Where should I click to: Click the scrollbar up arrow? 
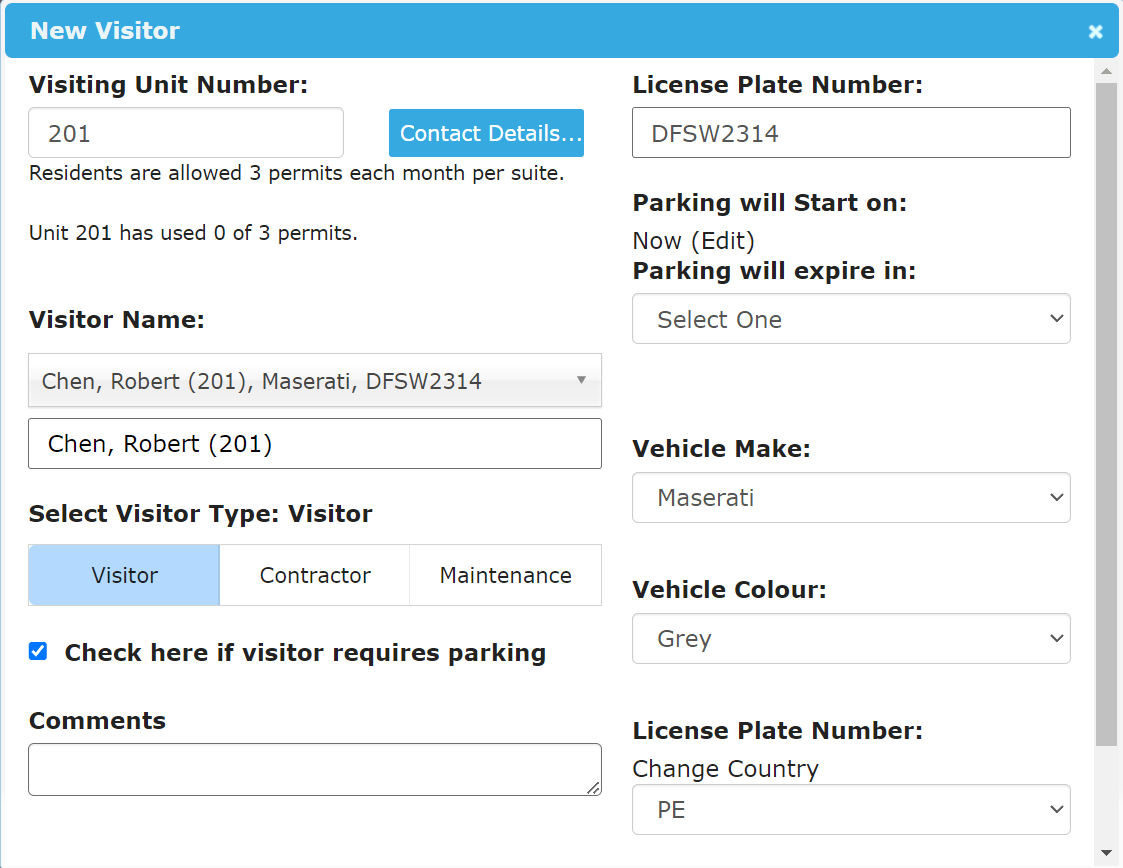click(1106, 70)
